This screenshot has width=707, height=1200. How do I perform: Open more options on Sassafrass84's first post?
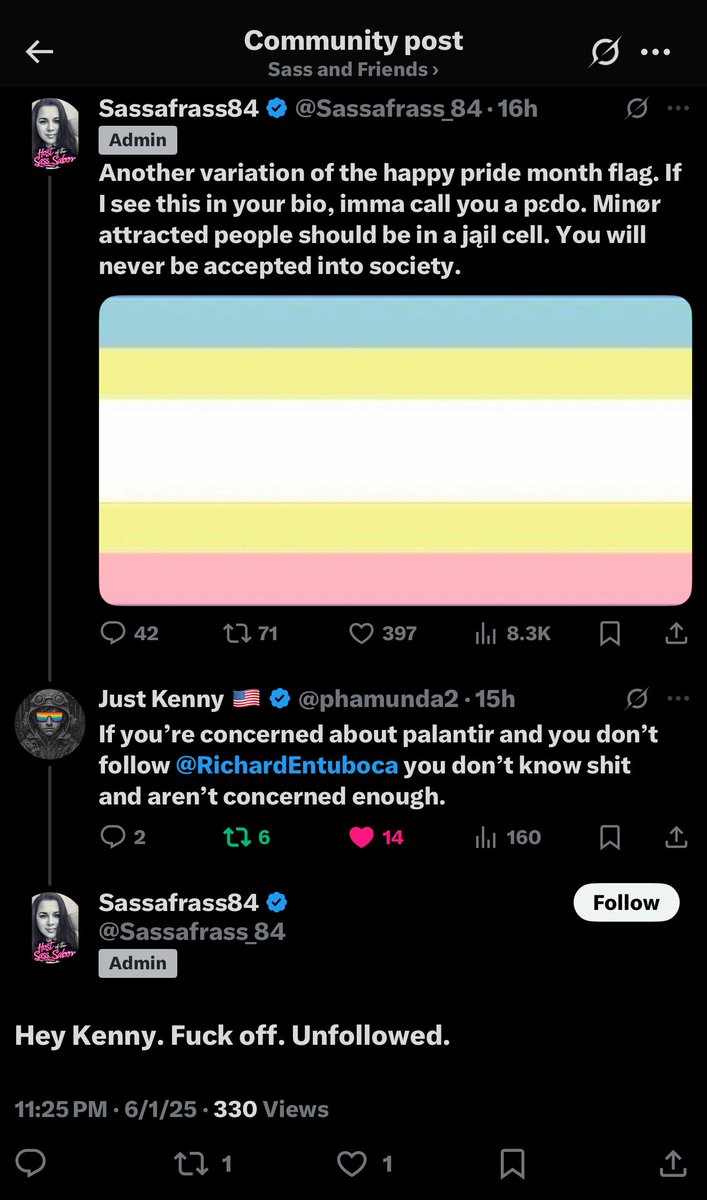tap(677, 108)
